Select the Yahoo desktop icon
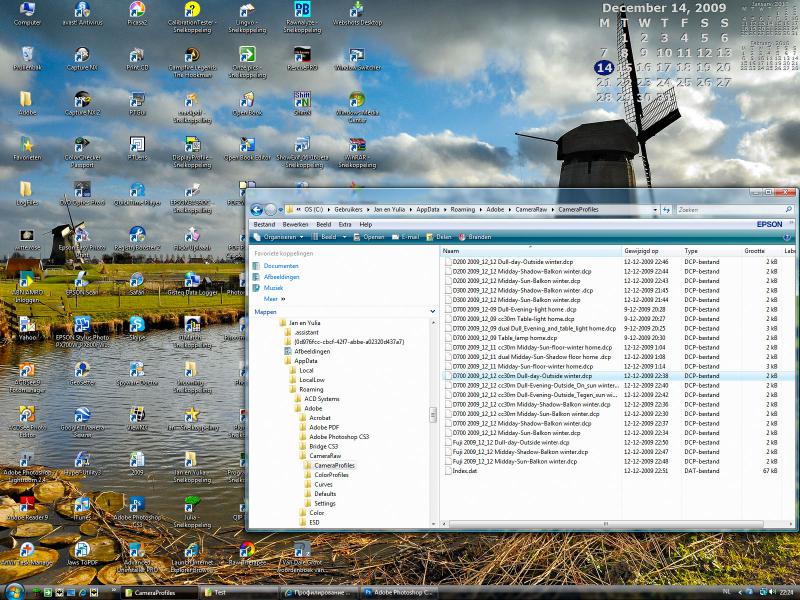This screenshot has width=800, height=600. [x=27, y=328]
